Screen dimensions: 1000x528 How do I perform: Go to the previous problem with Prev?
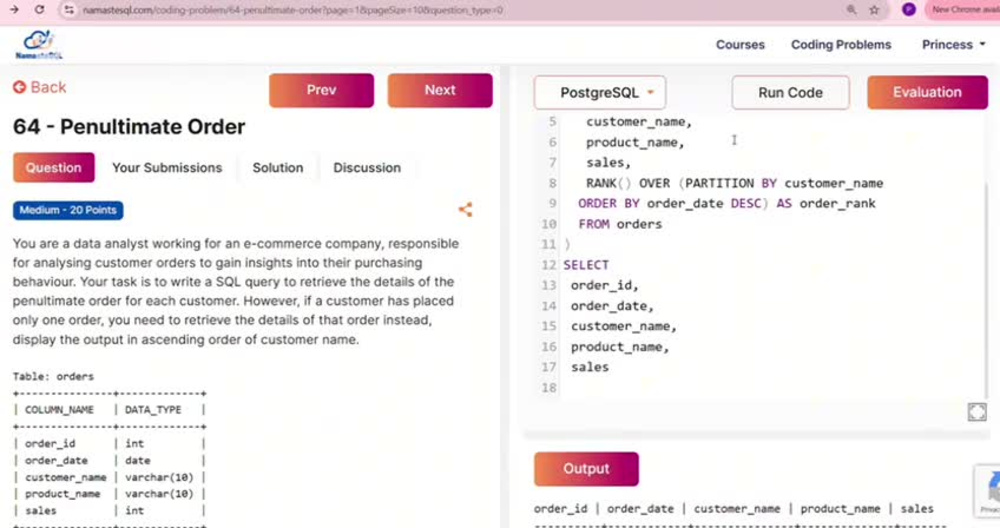321,90
